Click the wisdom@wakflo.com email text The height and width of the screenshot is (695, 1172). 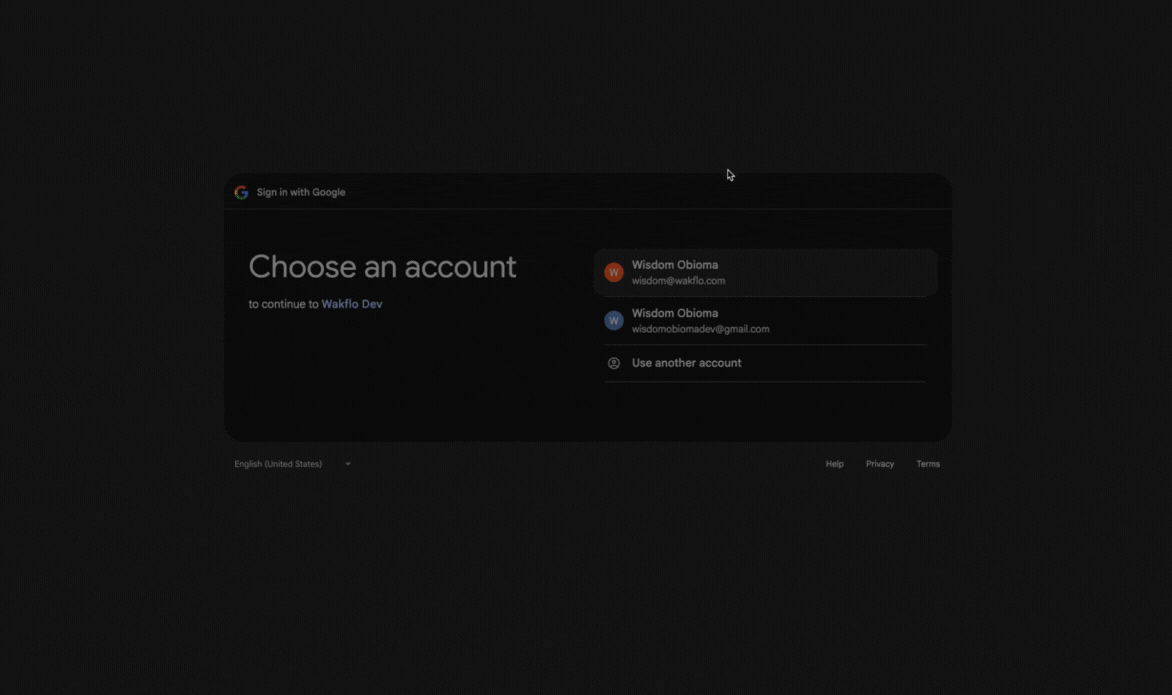[x=679, y=281]
